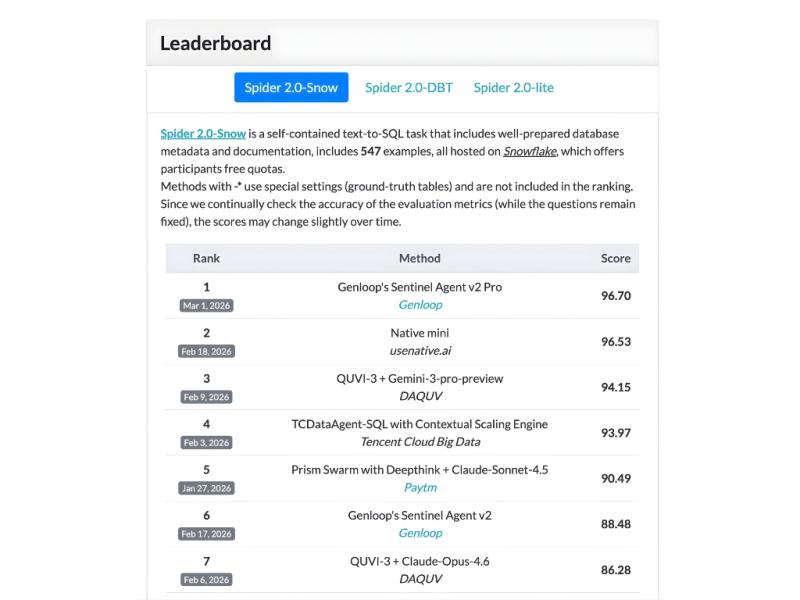Image resolution: width=800 pixels, height=600 pixels.
Task: Open the DAQUV link under rank 3
Action: click(420, 395)
